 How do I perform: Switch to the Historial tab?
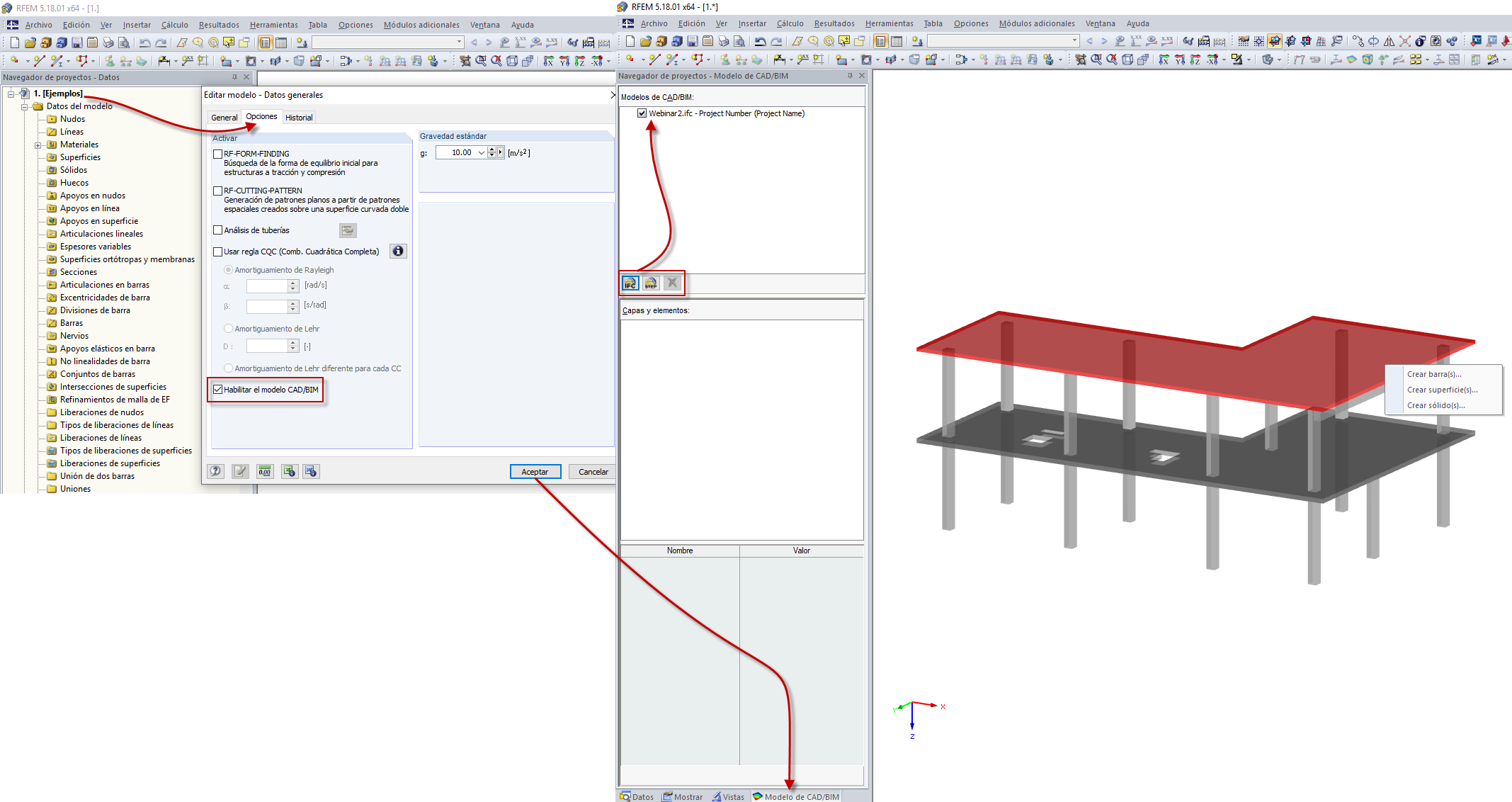299,117
